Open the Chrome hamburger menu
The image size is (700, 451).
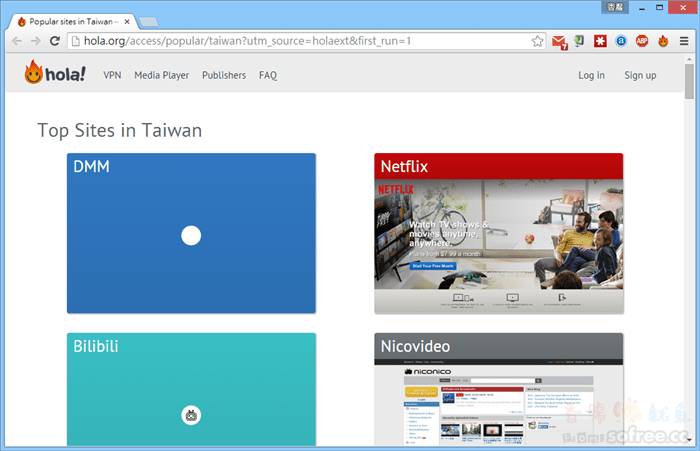tap(684, 41)
